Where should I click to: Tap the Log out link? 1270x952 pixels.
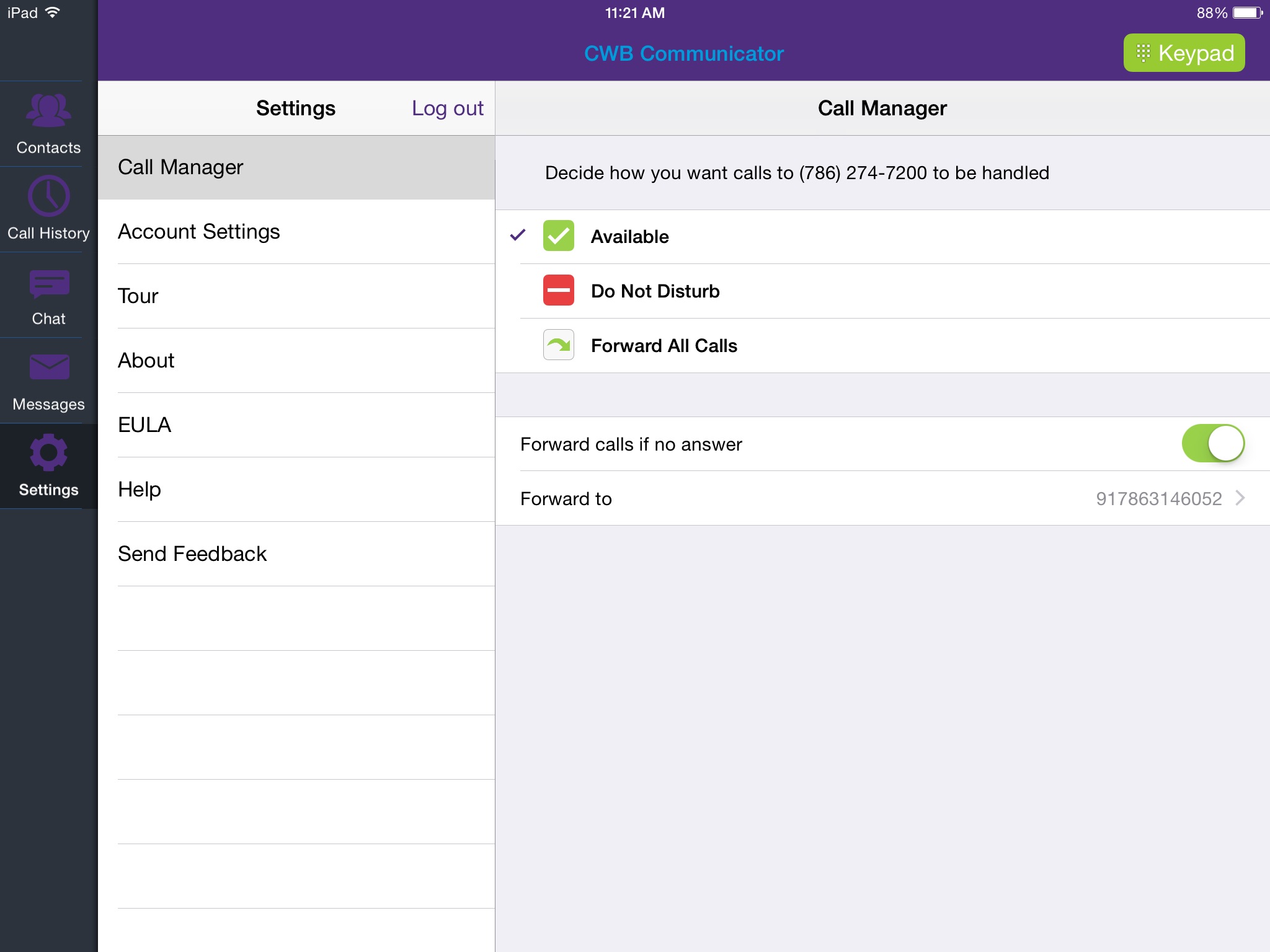pyautogui.click(x=447, y=108)
